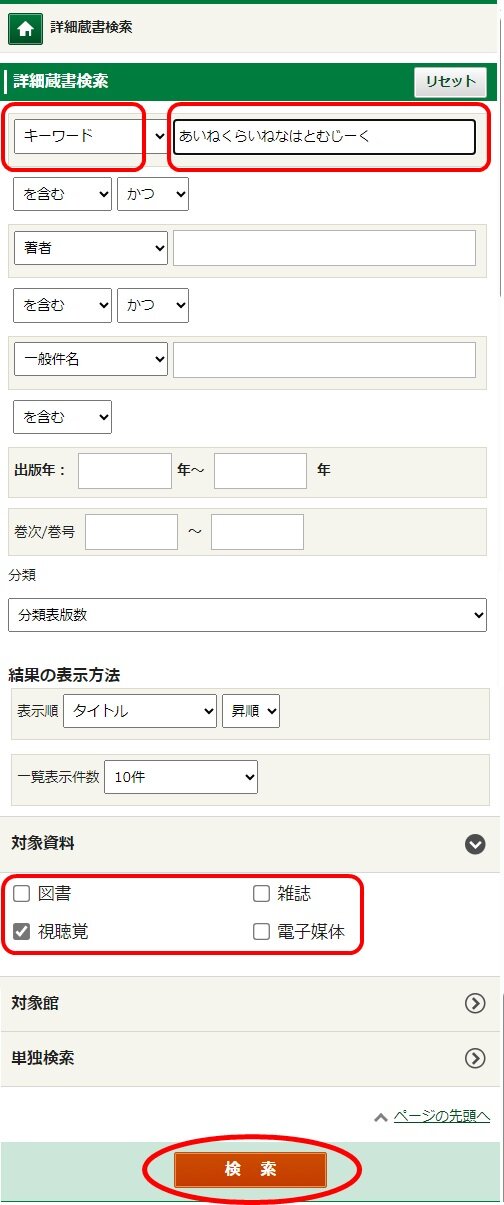
Task: Open the 一般件名 field type dropdown
Action: click(90, 358)
